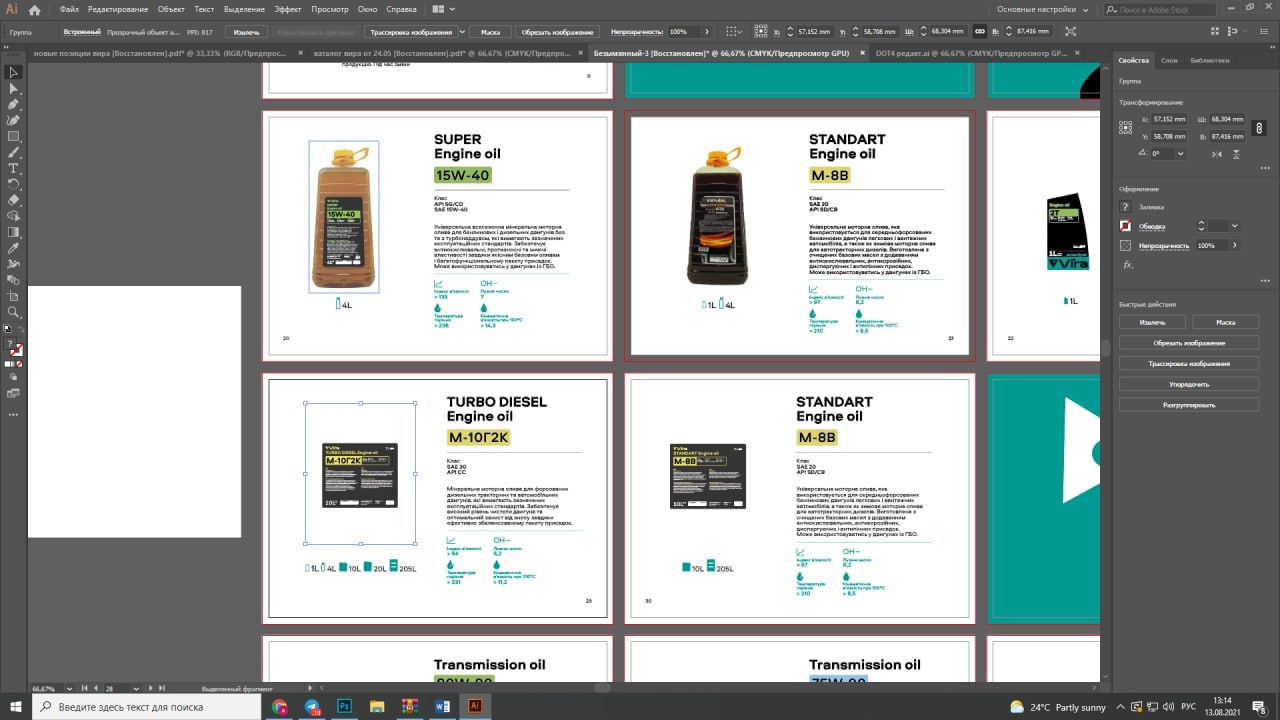
Task: Open the Справка menu
Action: 400,9
